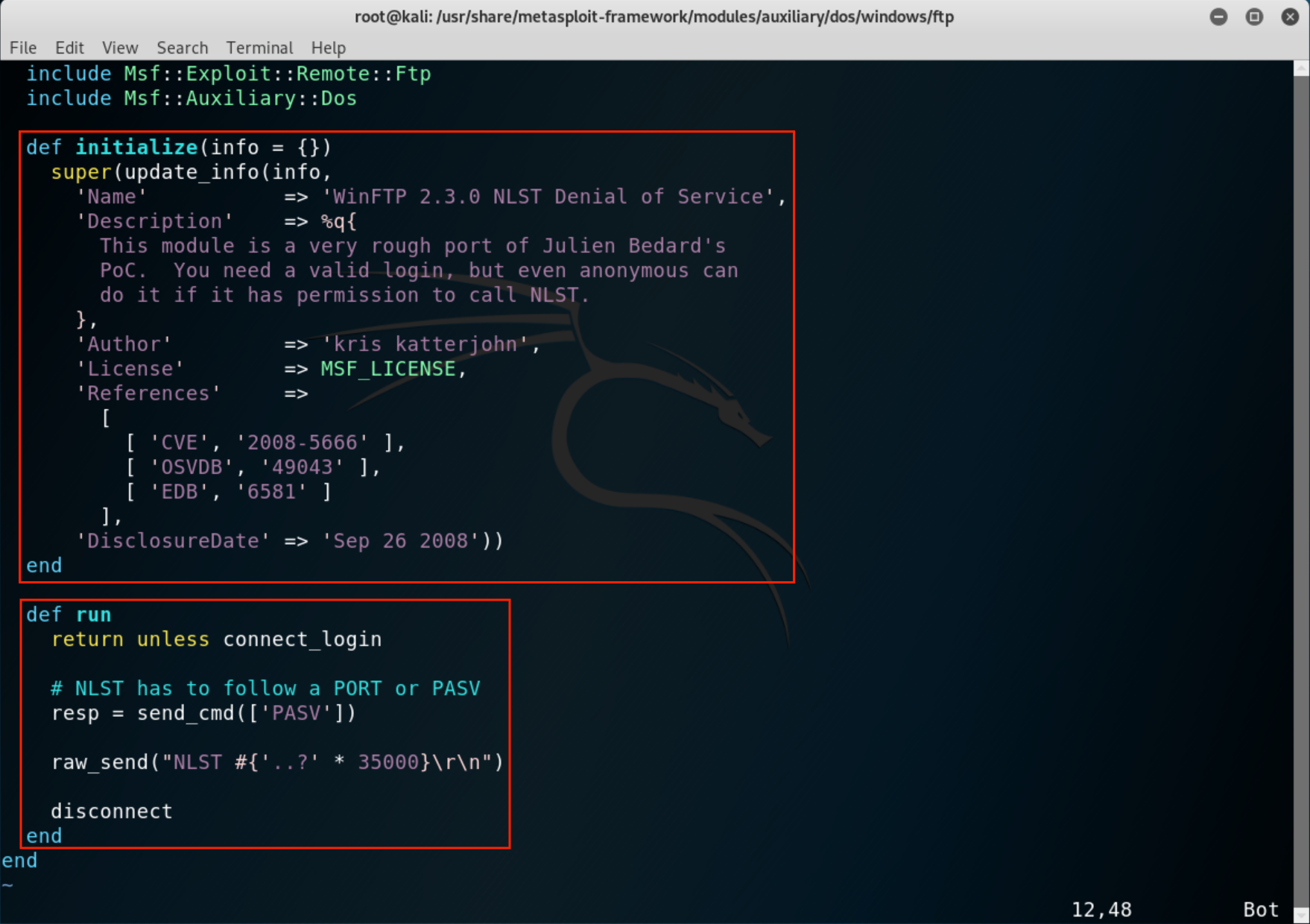Click on 'Julien Bedard's' in description
Screen dimensions: 1310x924
(x=634, y=246)
